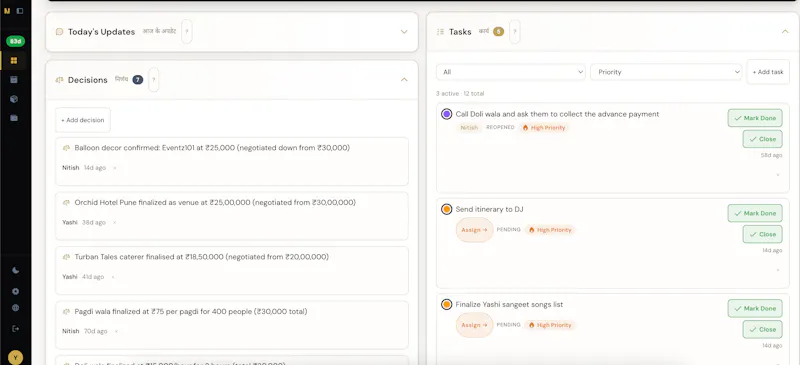
Task: Click the 'Balloon decor confirmed: Eventz101' decision text
Action: coord(212,148)
